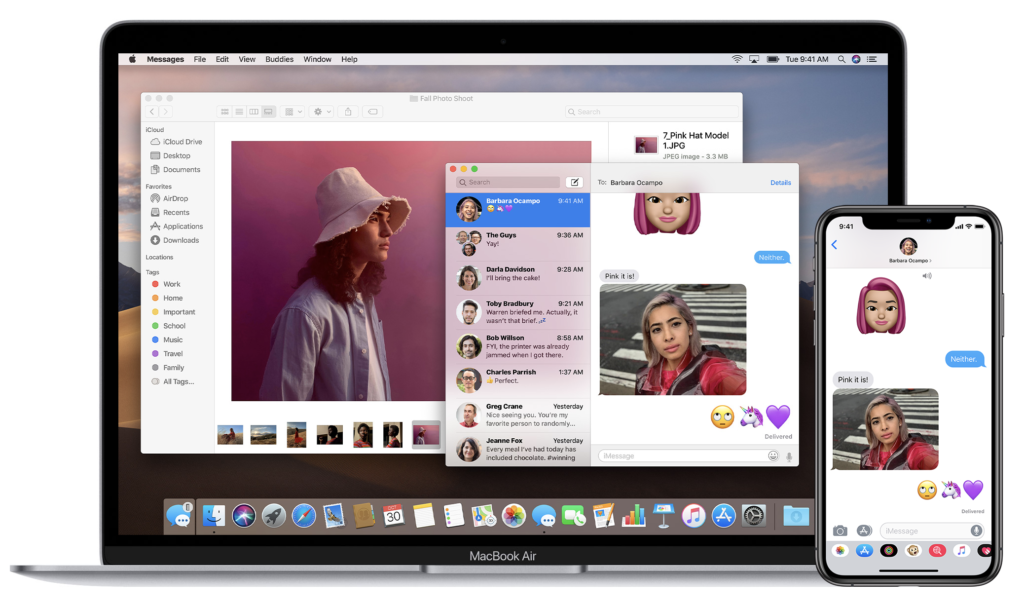Open the emoji picker in message field
Image resolution: width=1024 pixels, height=607 pixels.
[x=773, y=456]
